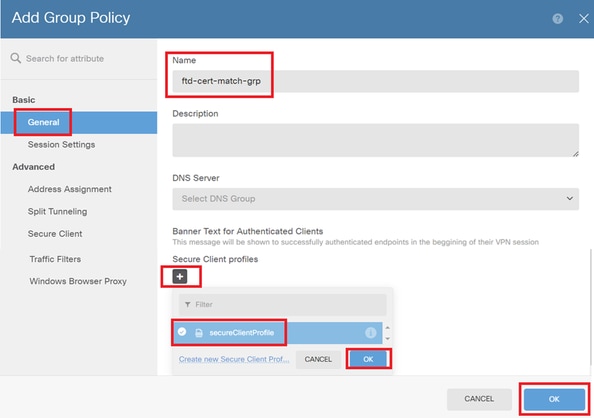This screenshot has width=594, height=418.
Task: Click the Create new Secure Client Profile link
Action: [234, 359]
